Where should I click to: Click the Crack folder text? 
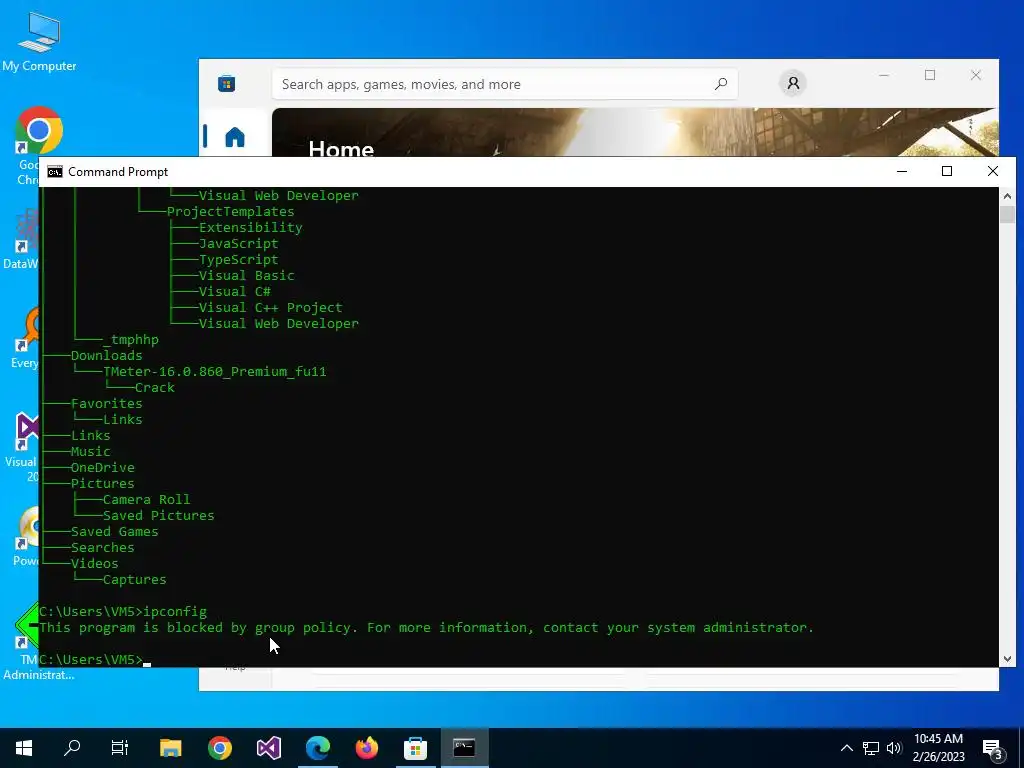[155, 387]
